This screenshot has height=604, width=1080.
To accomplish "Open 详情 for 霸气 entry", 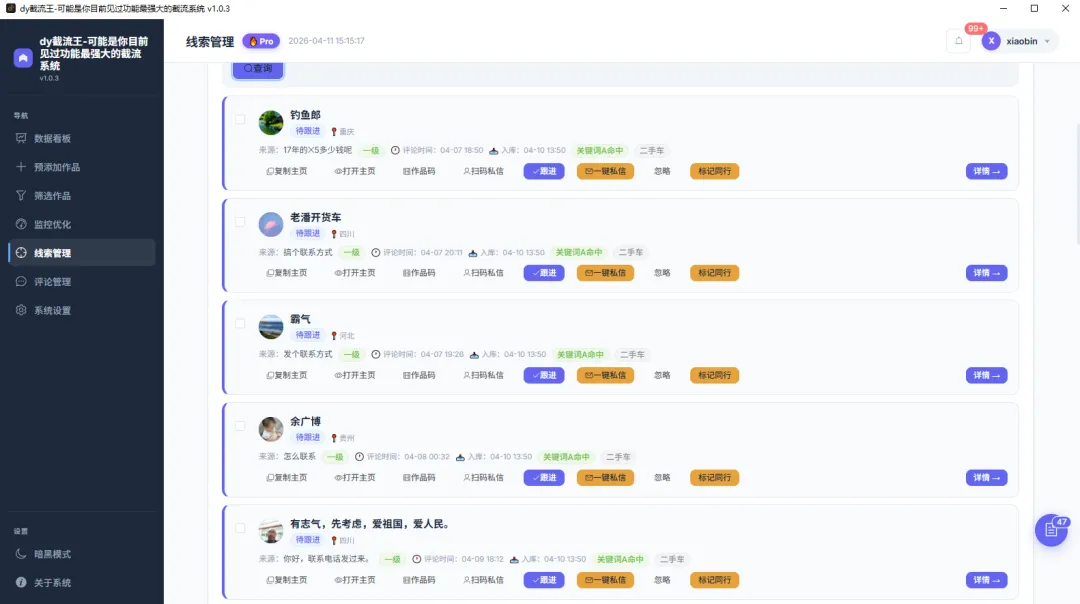I will tap(986, 375).
